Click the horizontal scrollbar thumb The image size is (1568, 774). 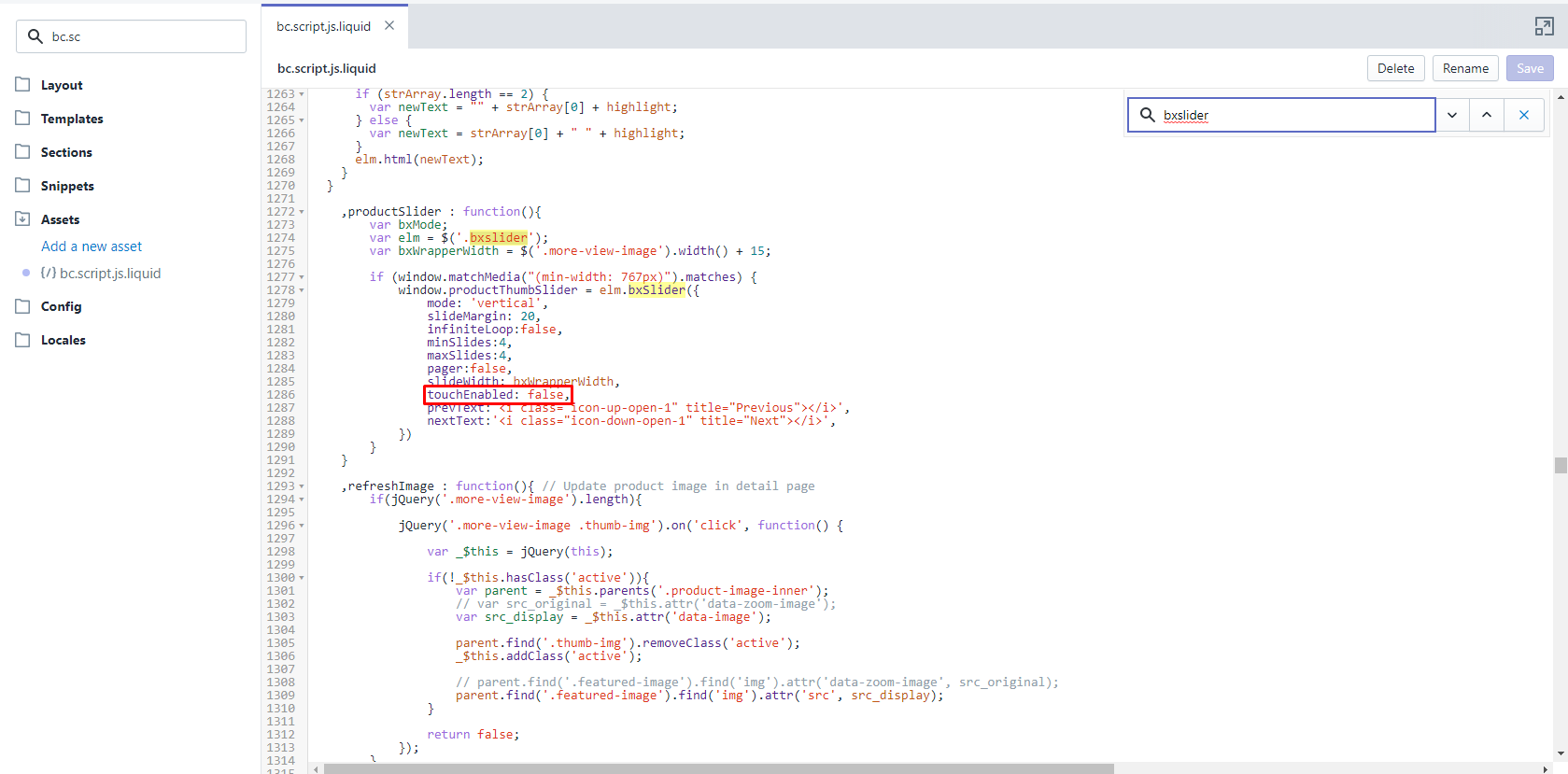(719, 769)
